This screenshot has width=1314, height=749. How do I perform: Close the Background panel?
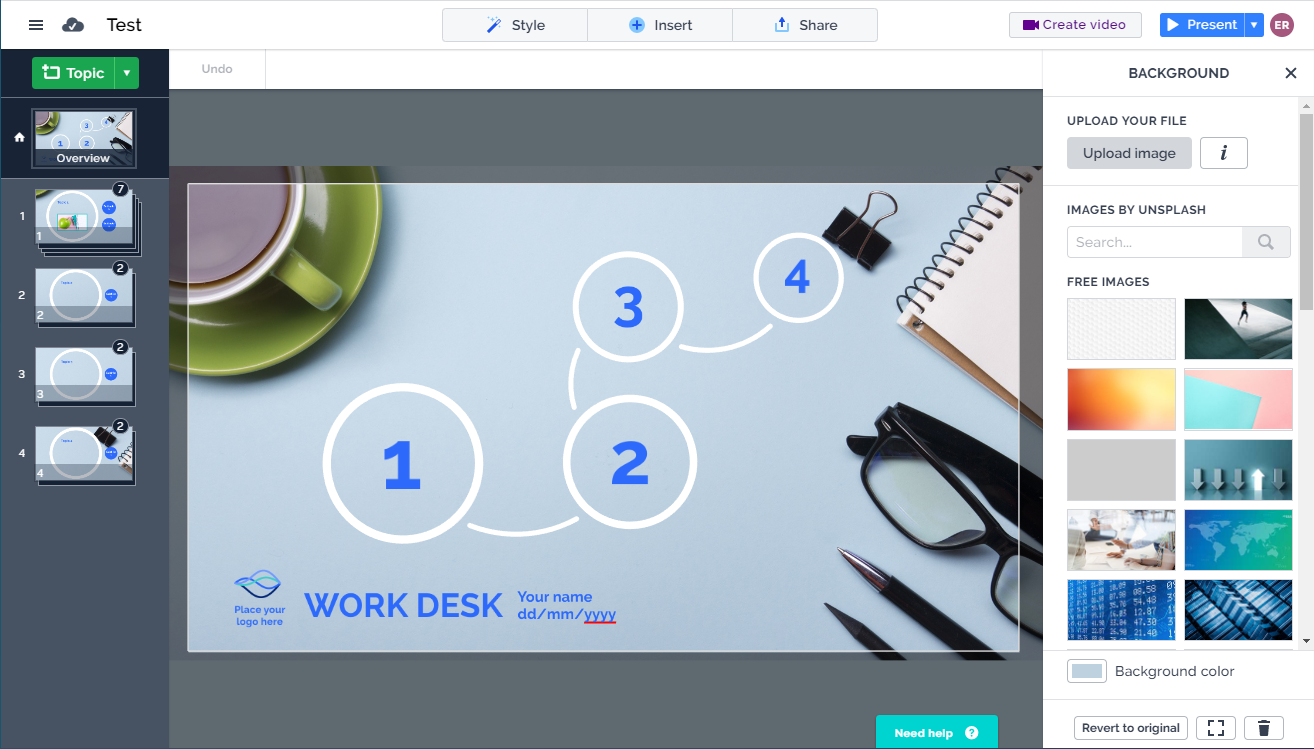coord(1290,73)
